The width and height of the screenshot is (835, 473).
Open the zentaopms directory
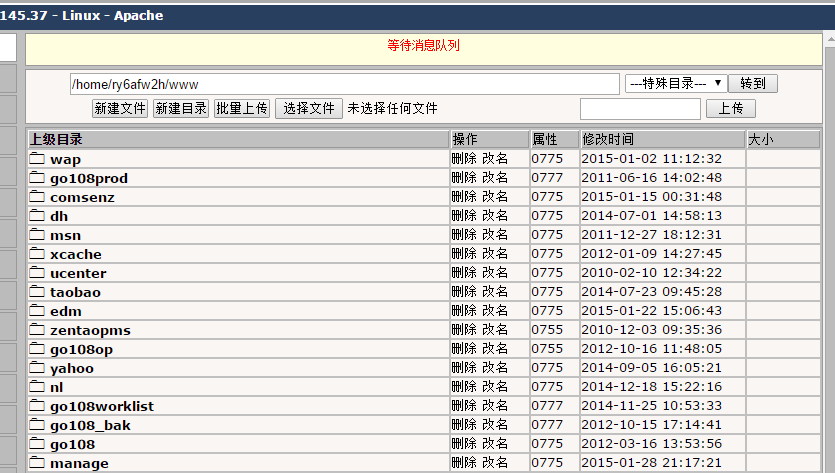coord(91,331)
